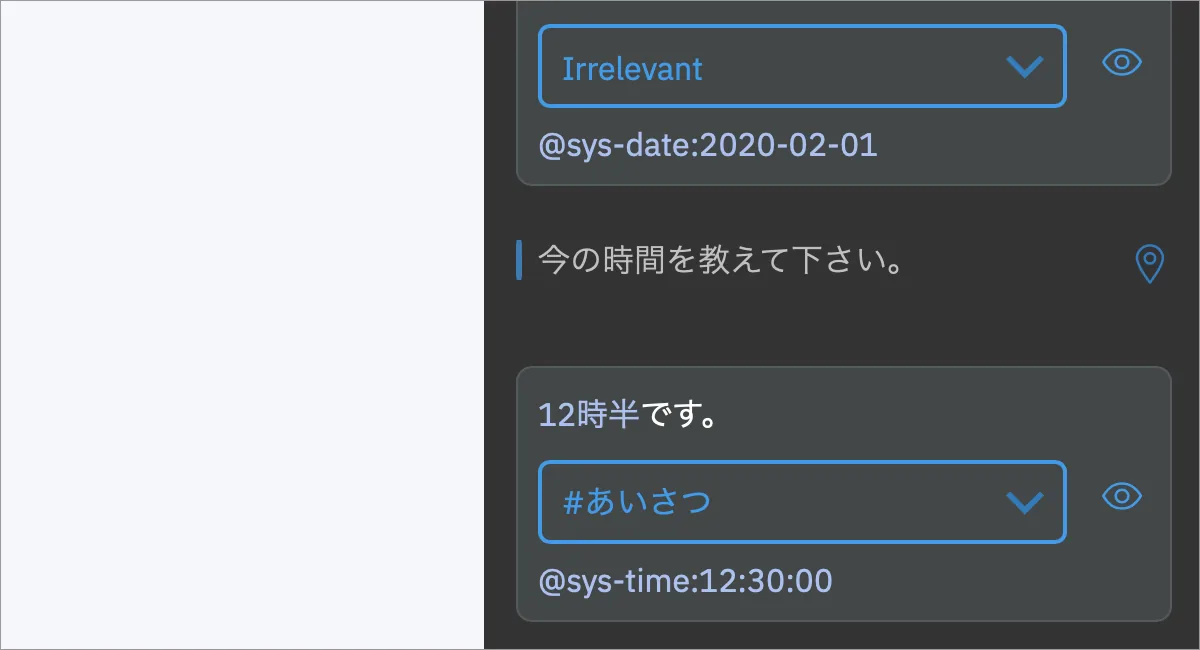Click the 12:30:00 time value
1200x650 pixels.
point(766,581)
